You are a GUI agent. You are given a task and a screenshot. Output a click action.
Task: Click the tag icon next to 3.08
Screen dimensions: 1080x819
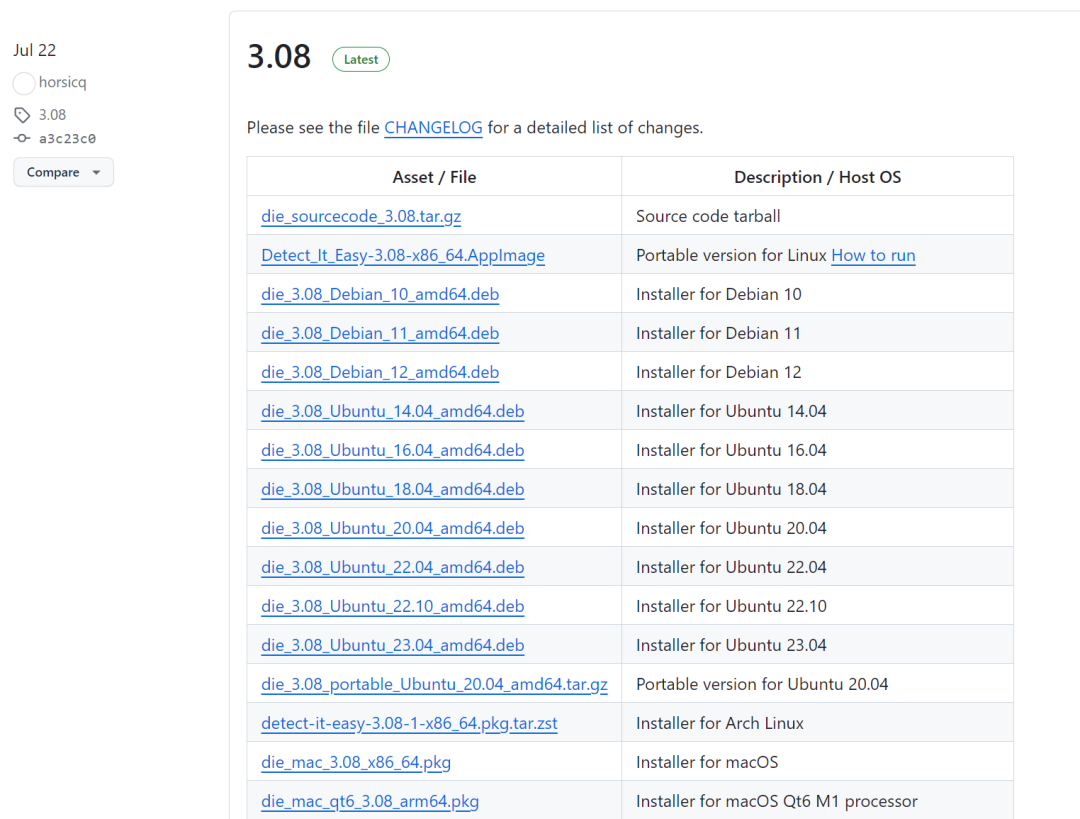(22, 114)
